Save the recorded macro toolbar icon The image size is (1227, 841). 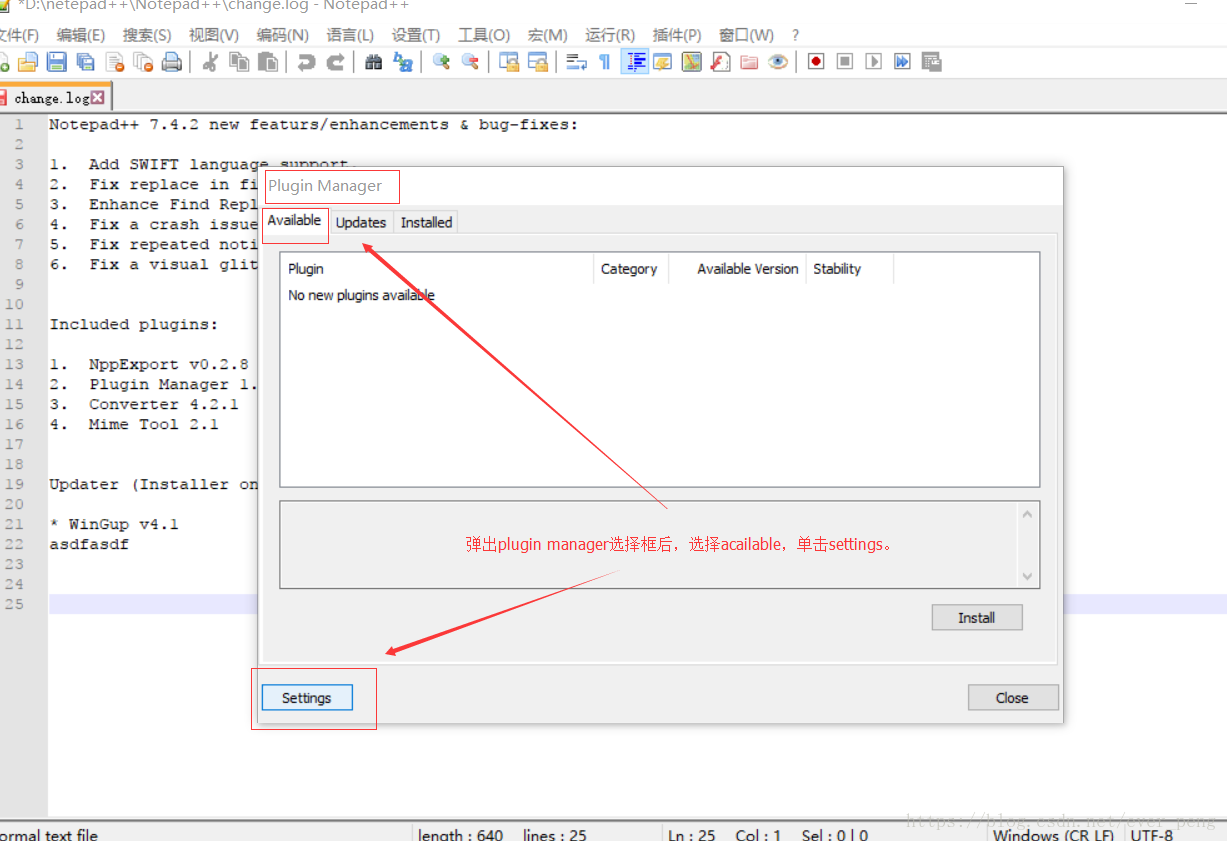[932, 62]
